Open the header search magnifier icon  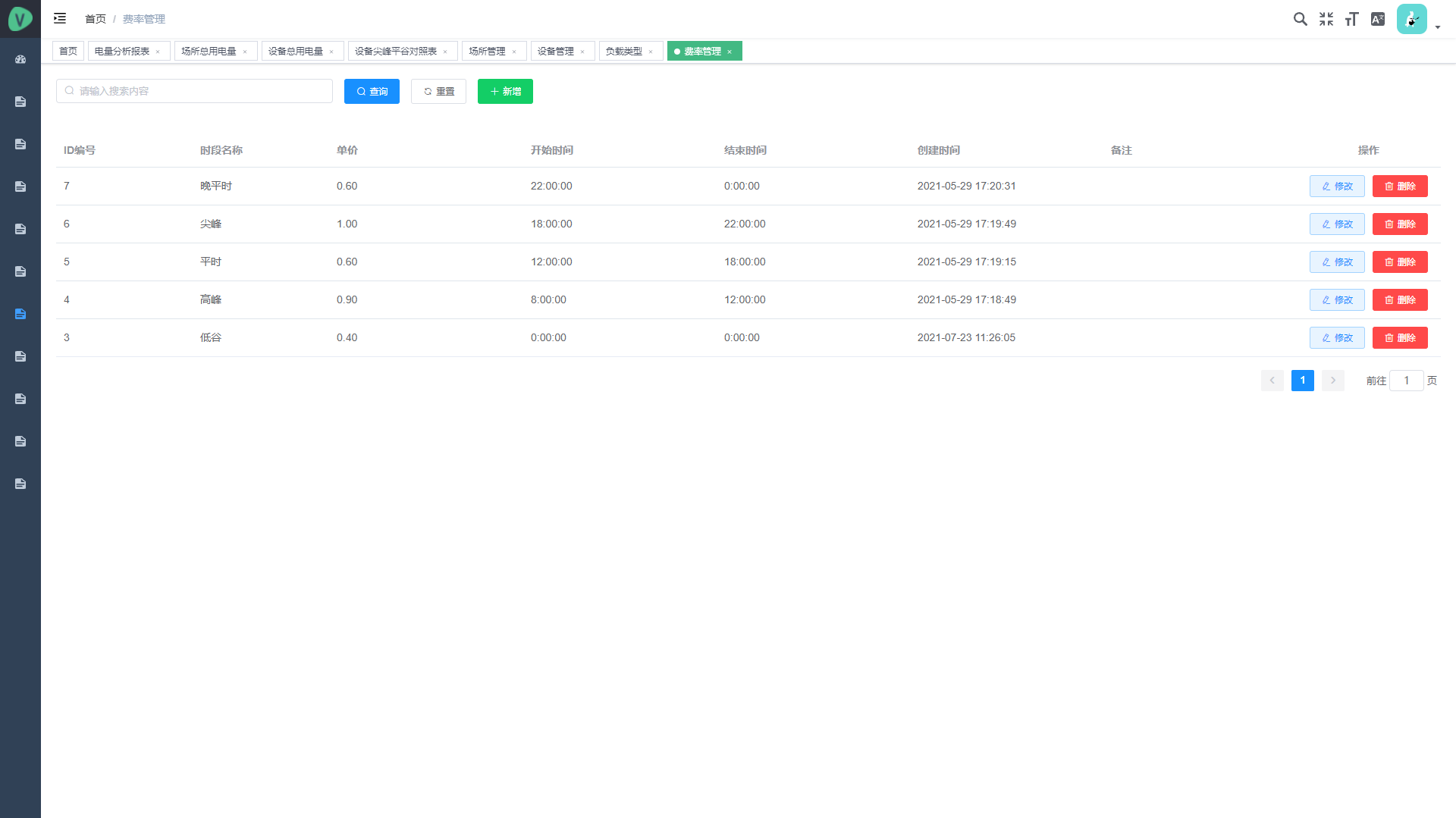[x=1300, y=19]
